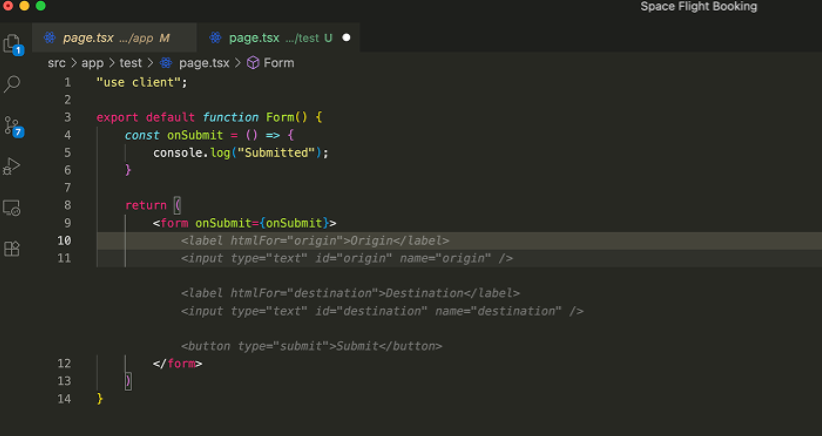
Task: Click line number 10 in the gutter
Action: [x=64, y=241]
